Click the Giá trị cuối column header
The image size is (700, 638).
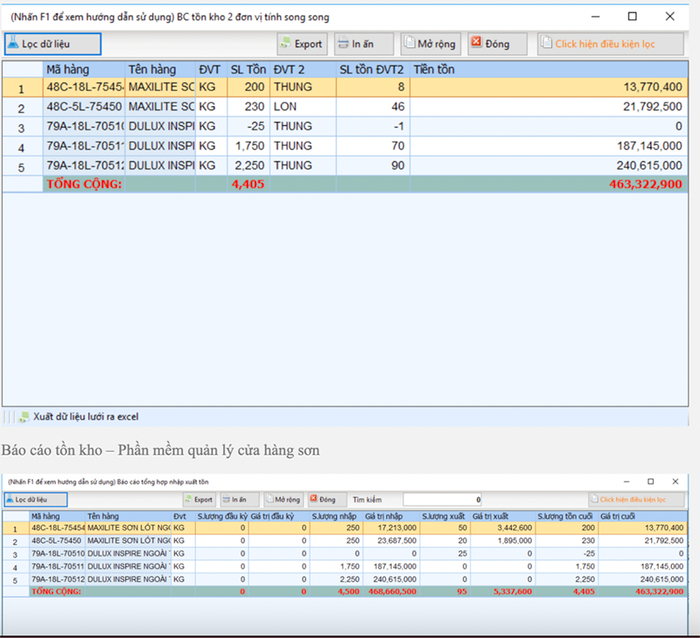pyautogui.click(x=642, y=517)
